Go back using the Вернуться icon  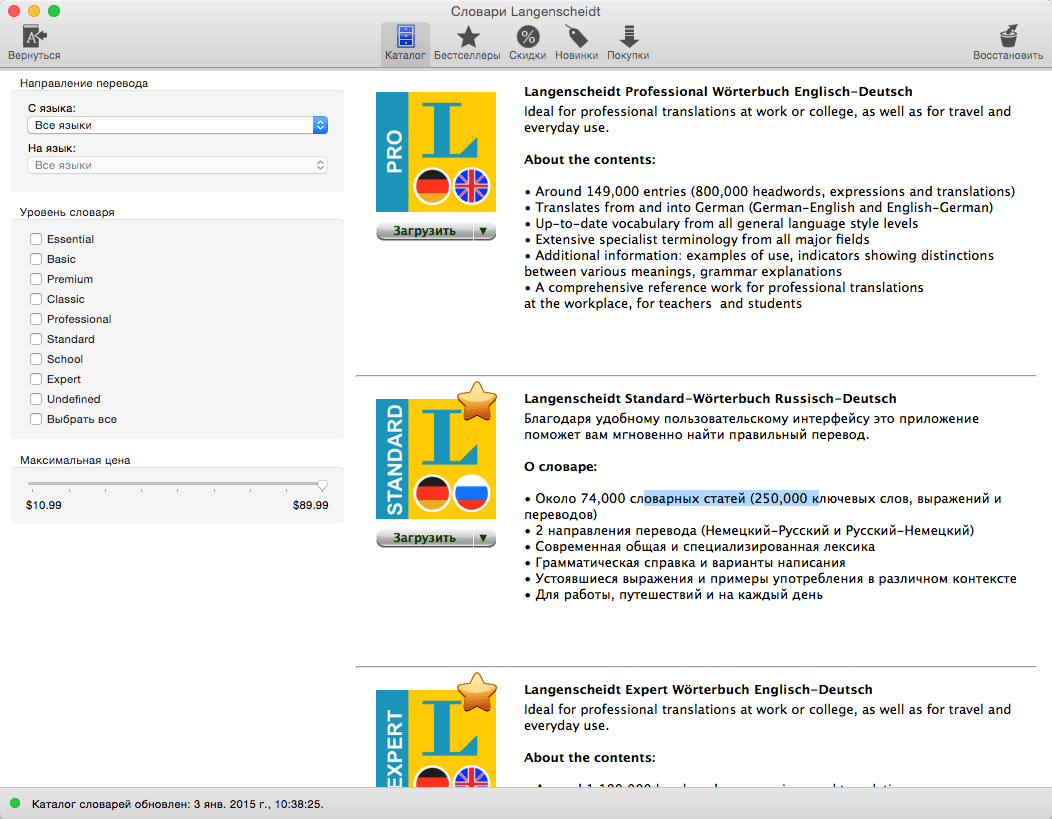click(34, 43)
